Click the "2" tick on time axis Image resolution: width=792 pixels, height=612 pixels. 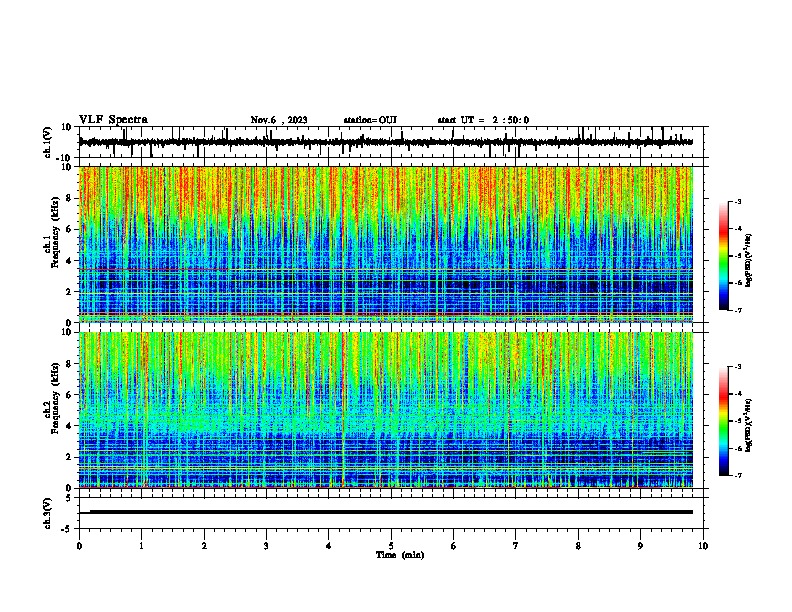[x=204, y=546]
